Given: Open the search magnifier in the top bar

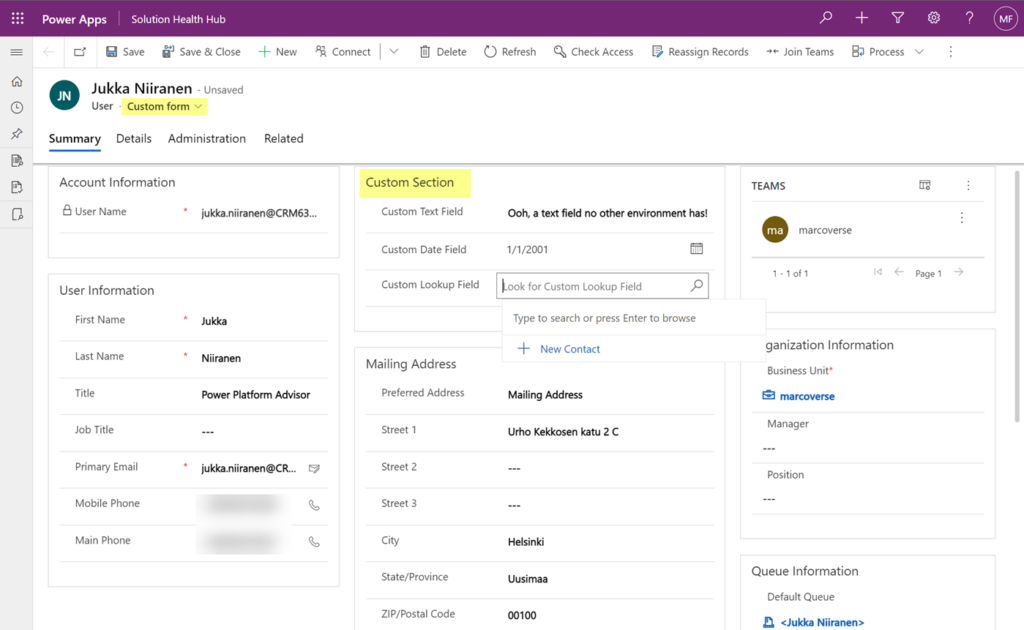Looking at the screenshot, I should pos(825,17).
